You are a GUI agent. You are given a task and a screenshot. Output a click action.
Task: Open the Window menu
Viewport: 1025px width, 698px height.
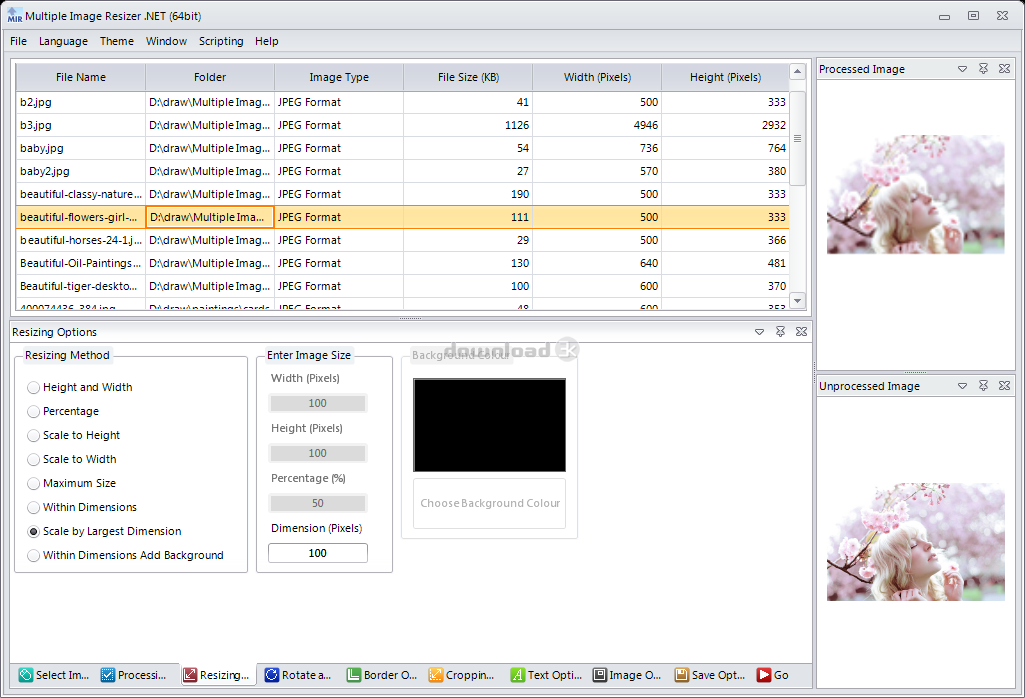click(x=166, y=41)
